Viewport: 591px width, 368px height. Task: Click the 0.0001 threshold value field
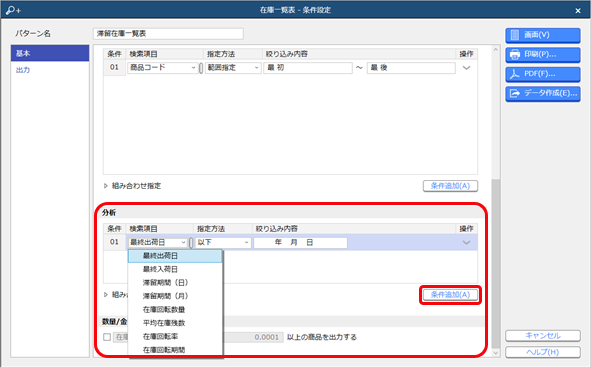(x=253, y=337)
